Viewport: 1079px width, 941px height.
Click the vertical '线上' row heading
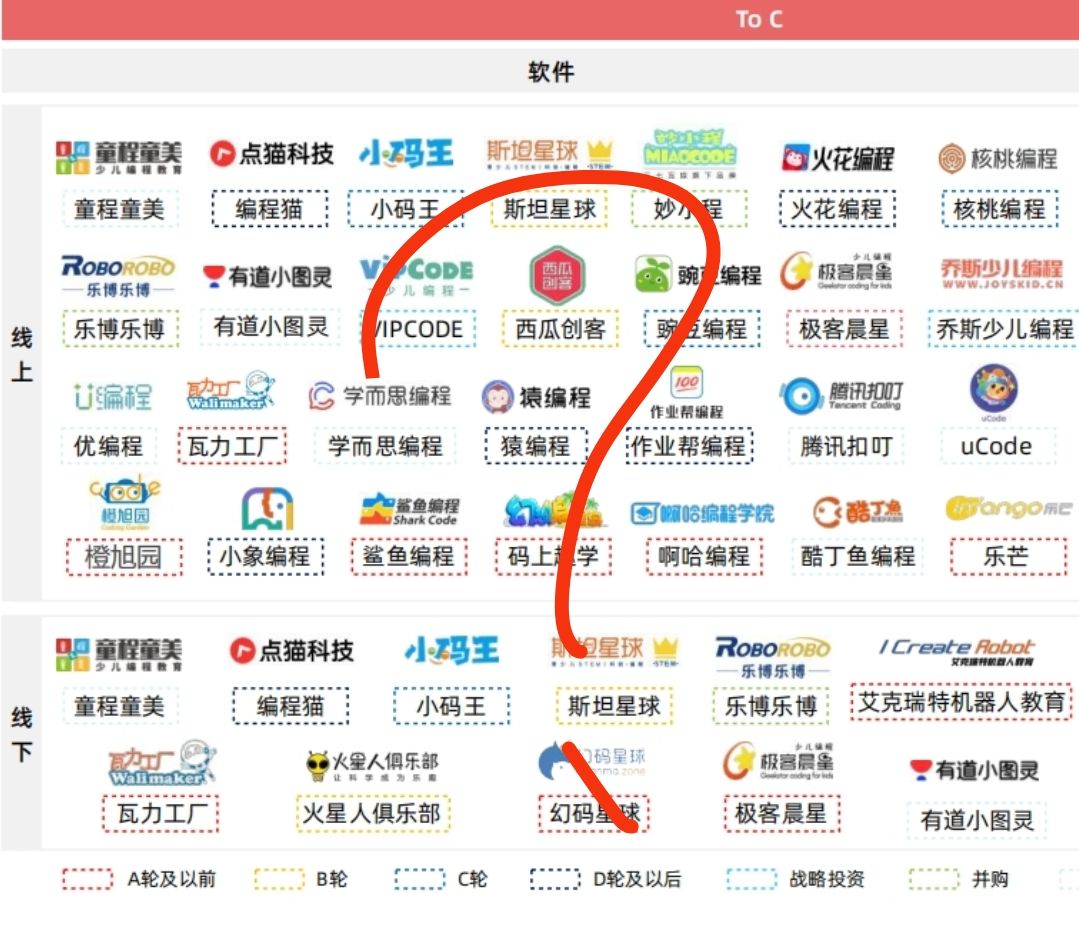(x=21, y=355)
